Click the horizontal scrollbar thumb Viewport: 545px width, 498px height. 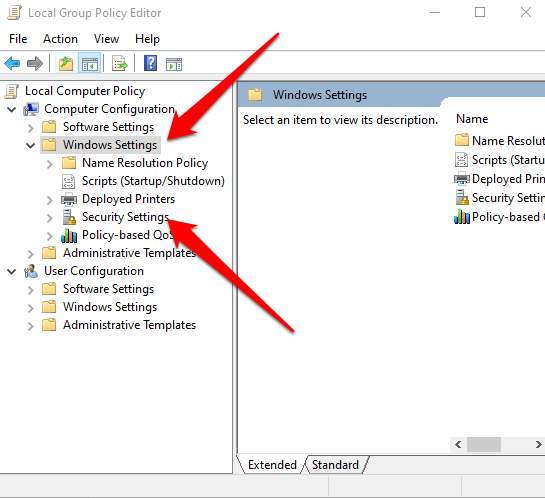(x=483, y=444)
